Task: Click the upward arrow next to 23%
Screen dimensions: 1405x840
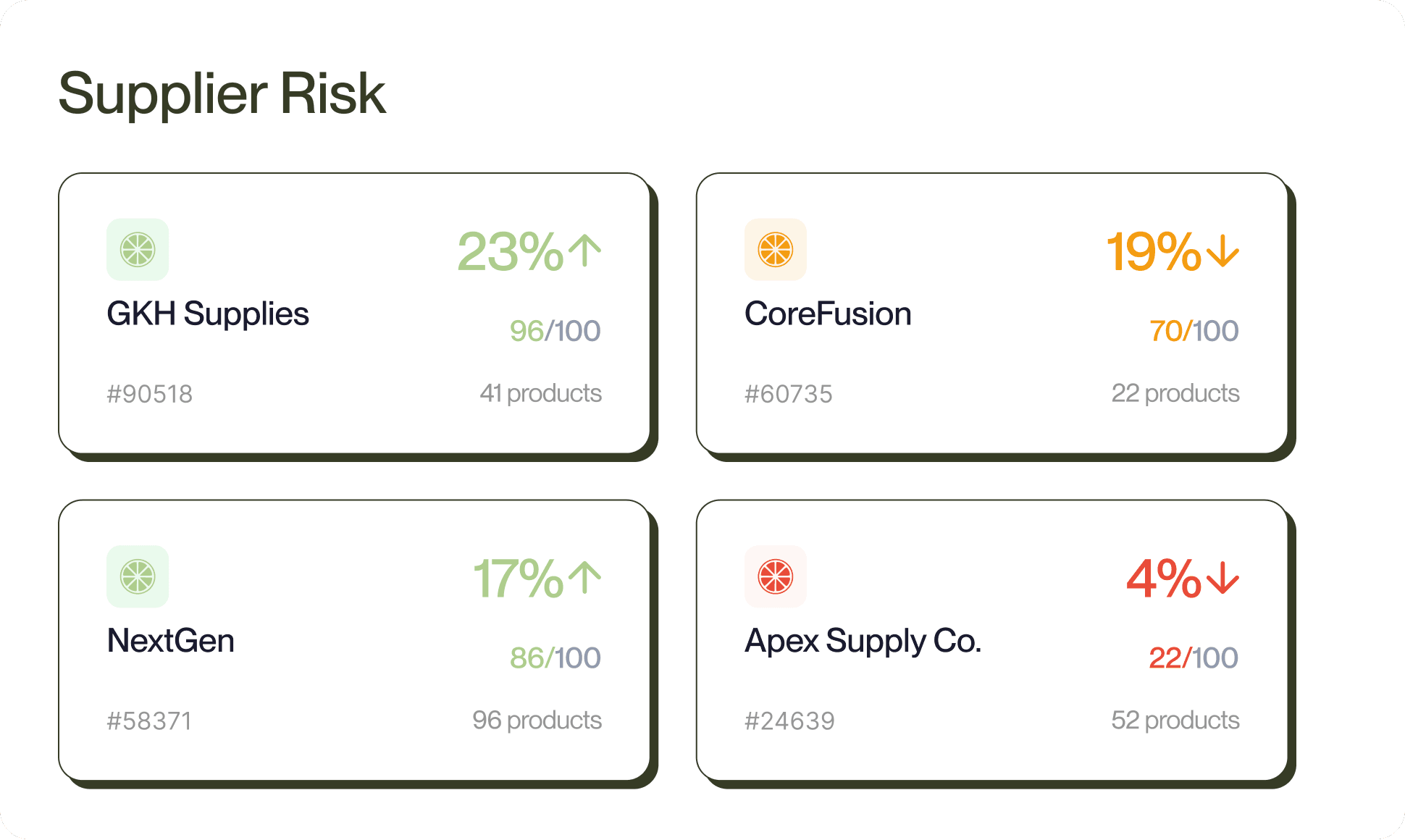Action: 584,251
